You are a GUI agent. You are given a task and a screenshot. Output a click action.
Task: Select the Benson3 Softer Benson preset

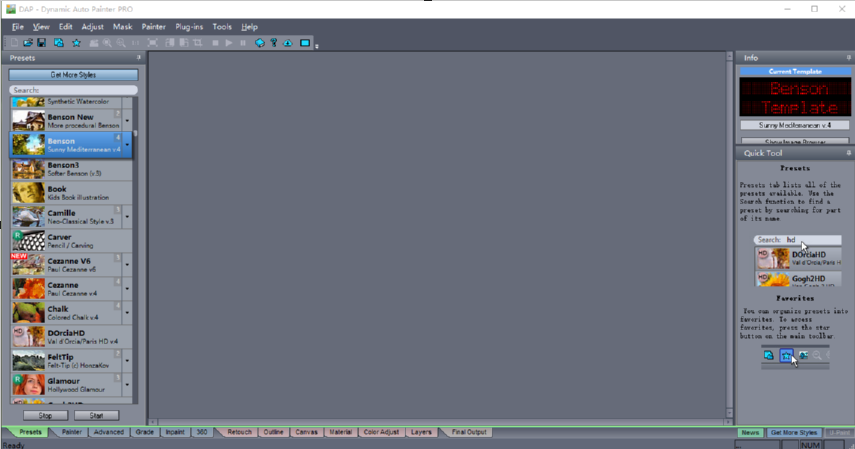(x=71, y=169)
